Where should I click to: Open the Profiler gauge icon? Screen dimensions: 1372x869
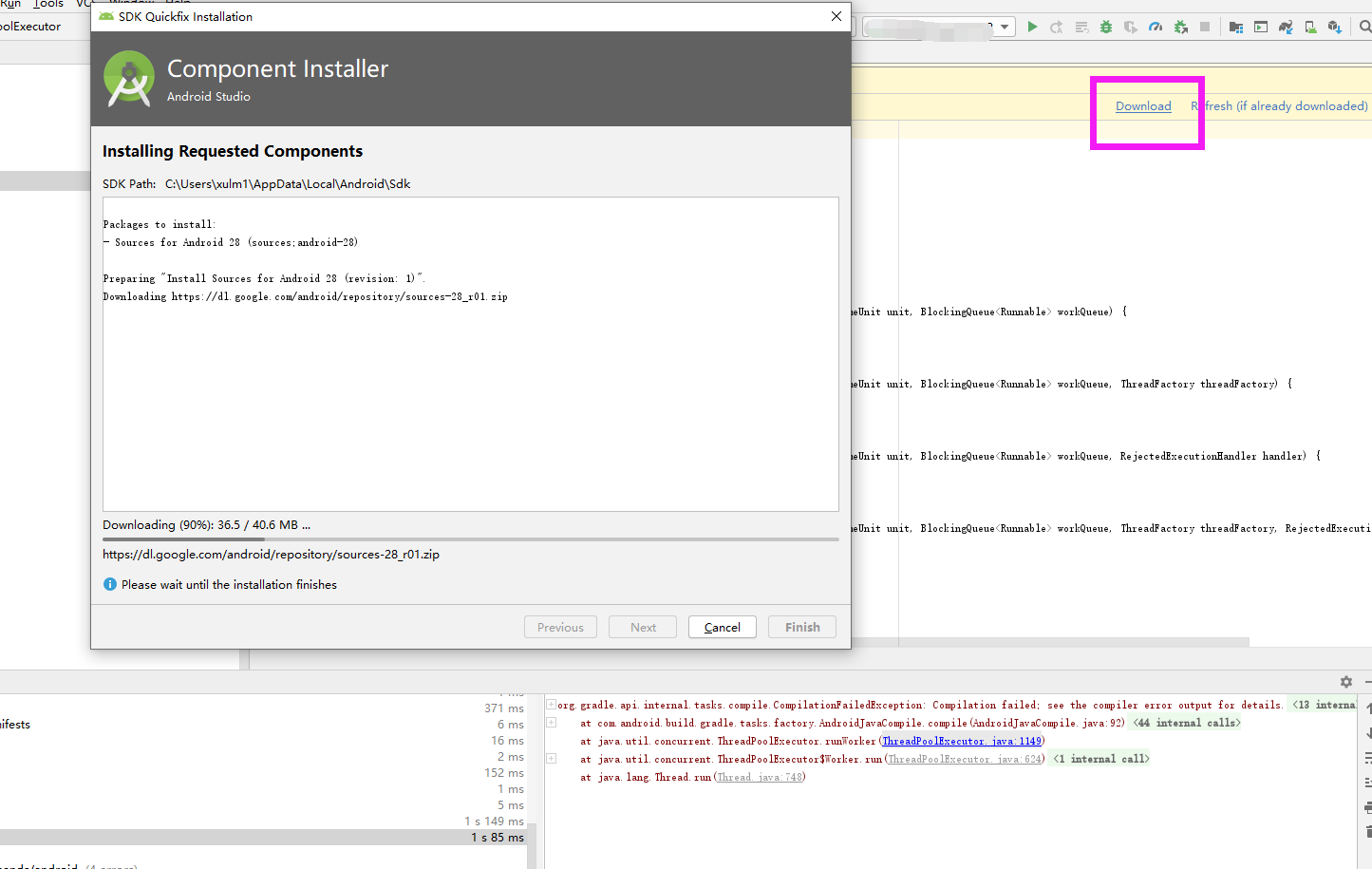click(1156, 27)
